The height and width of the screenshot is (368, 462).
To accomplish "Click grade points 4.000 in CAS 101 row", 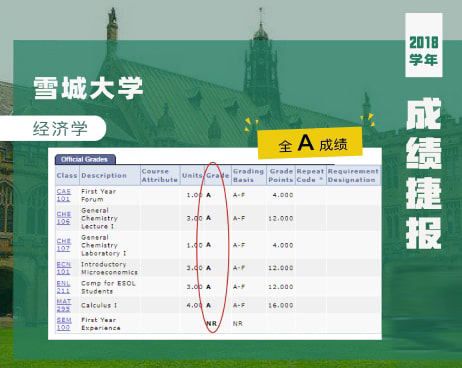I will coord(283,195).
